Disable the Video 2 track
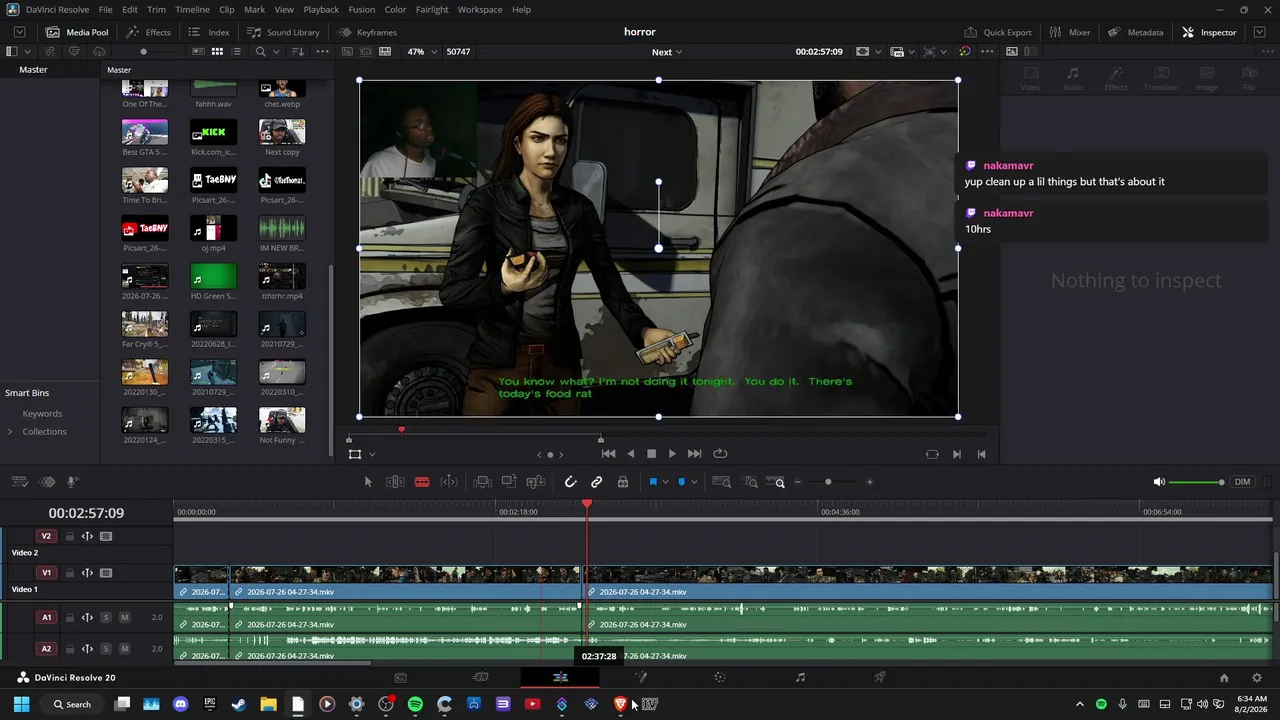The image size is (1280, 720). [x=106, y=536]
